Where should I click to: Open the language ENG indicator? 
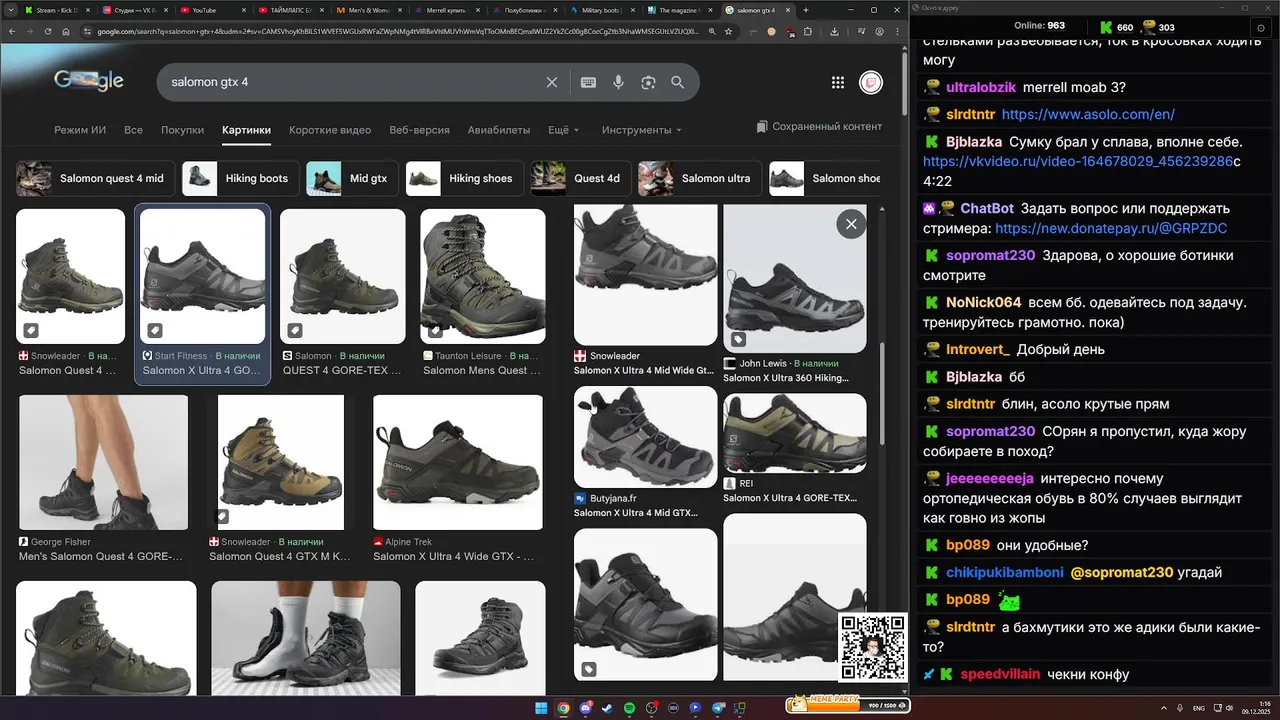coord(1199,708)
